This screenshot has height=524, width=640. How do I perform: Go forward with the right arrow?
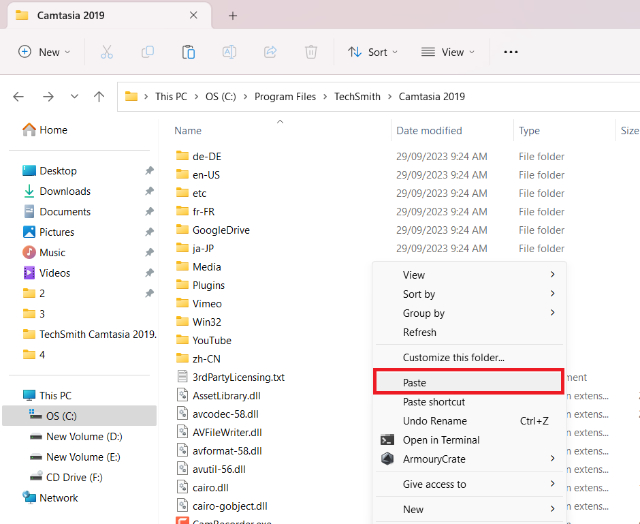coord(48,97)
